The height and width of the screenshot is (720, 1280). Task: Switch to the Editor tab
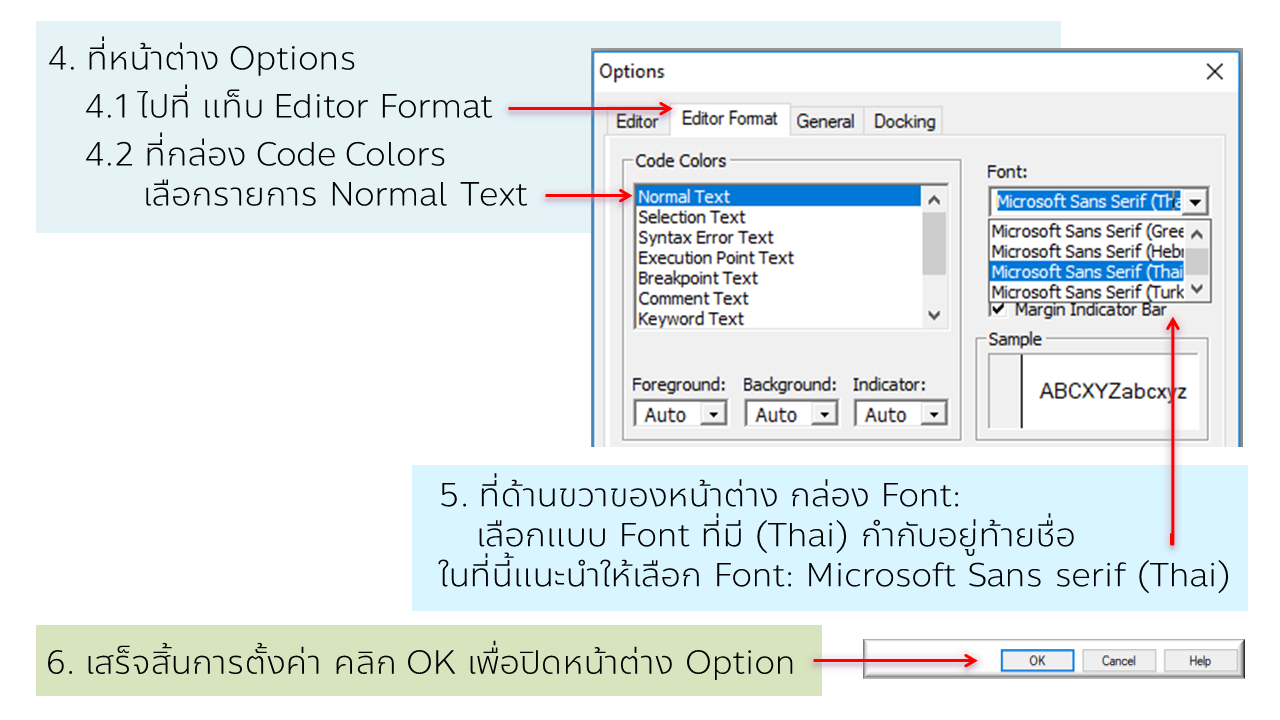[x=637, y=121]
